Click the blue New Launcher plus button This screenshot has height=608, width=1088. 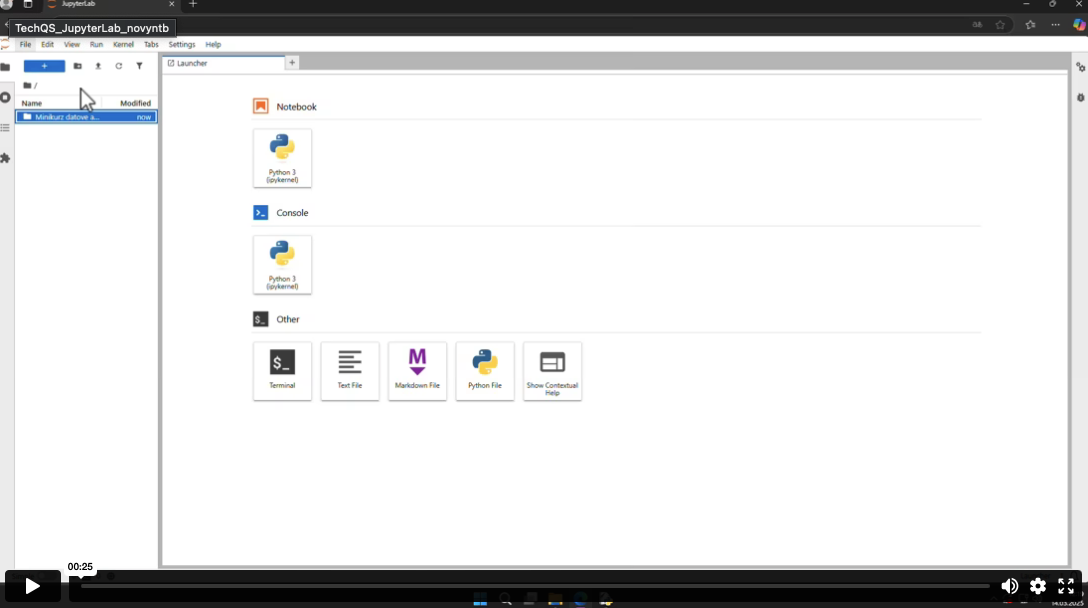tap(44, 66)
